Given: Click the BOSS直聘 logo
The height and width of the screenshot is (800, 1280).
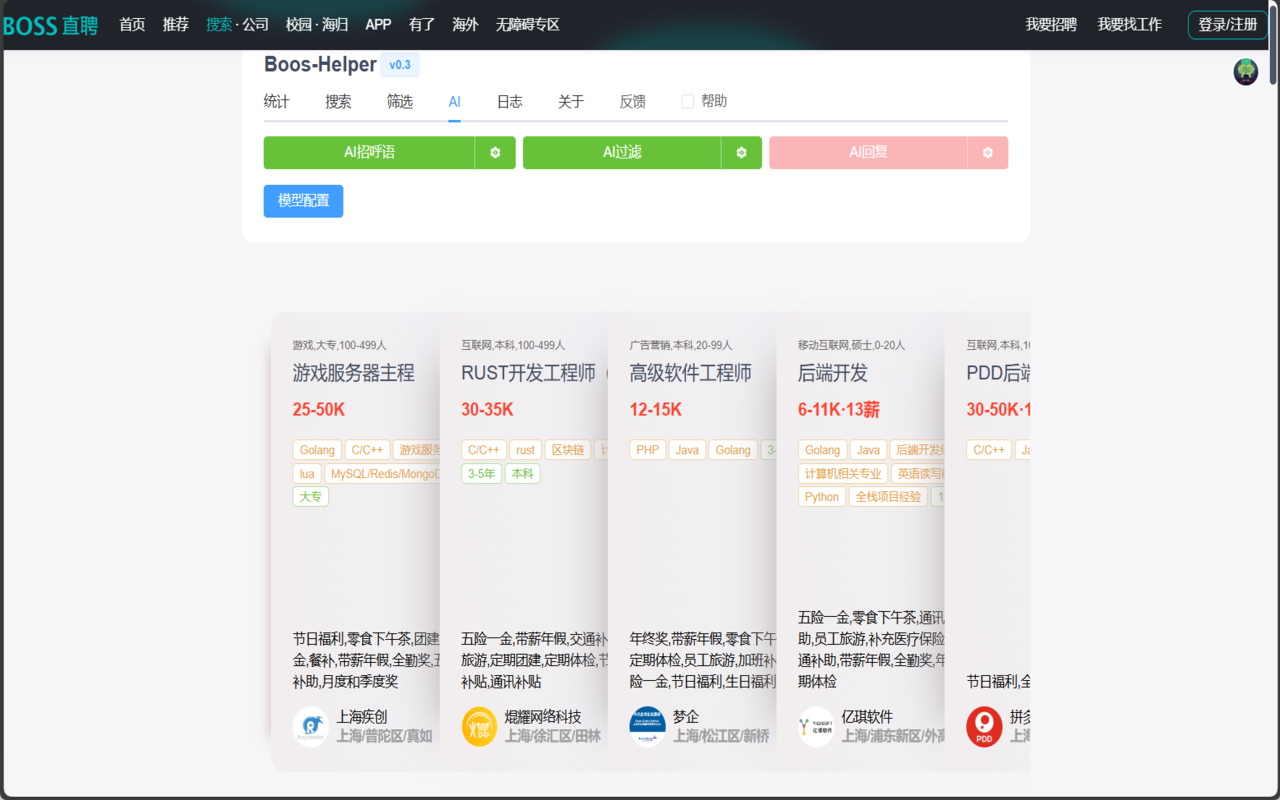Looking at the screenshot, I should 51,25.
